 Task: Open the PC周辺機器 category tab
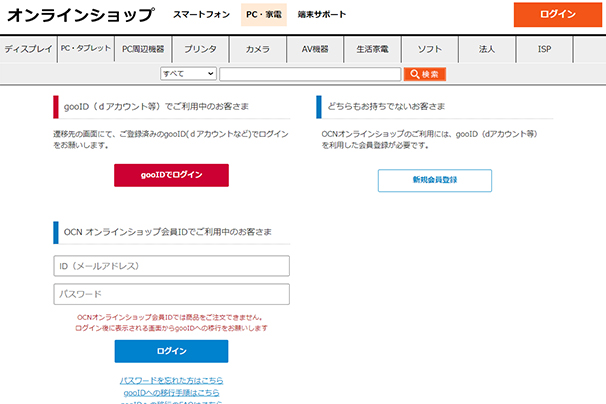tap(143, 49)
